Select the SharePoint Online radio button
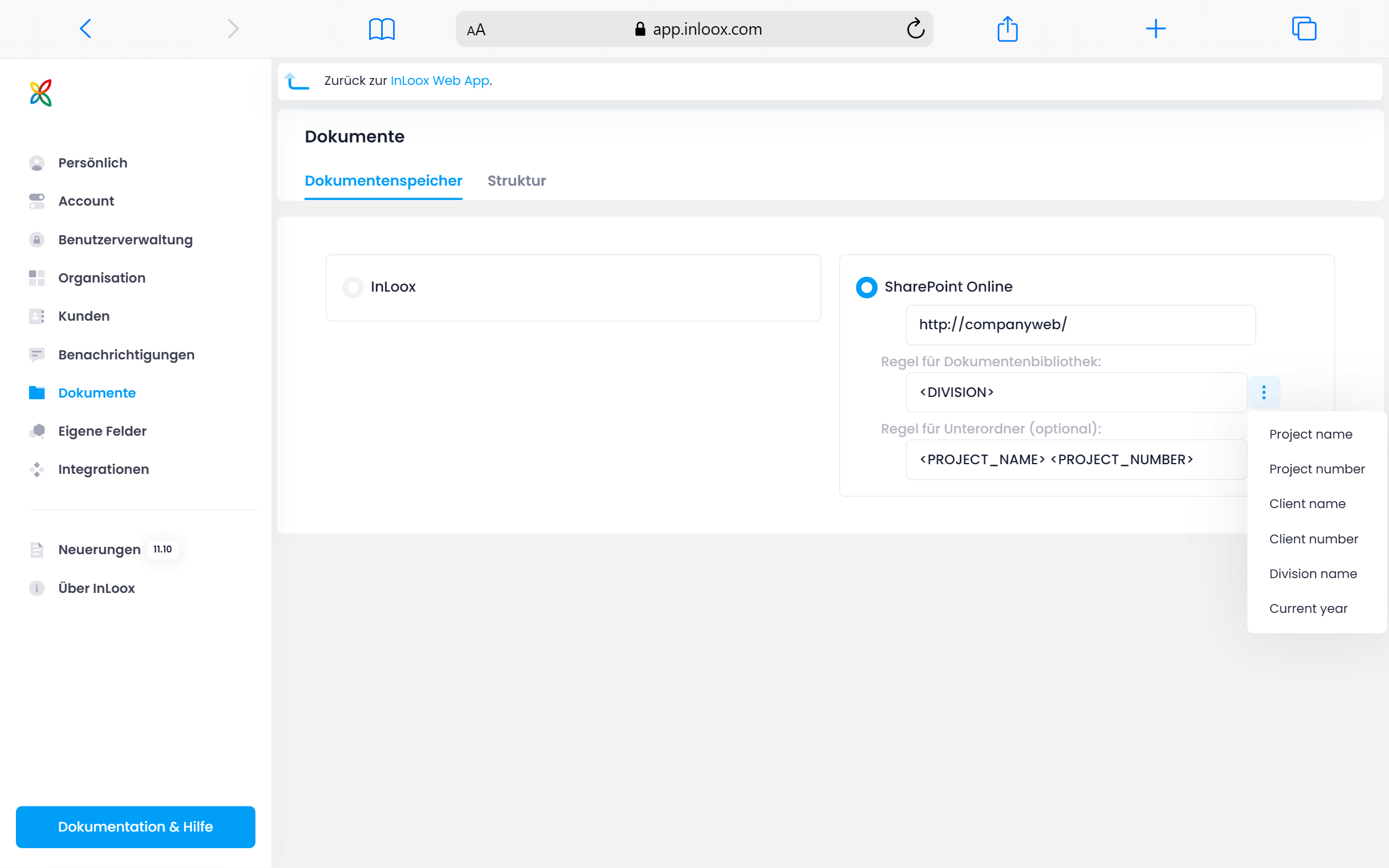This screenshot has width=1389, height=868. pyautogui.click(x=867, y=287)
